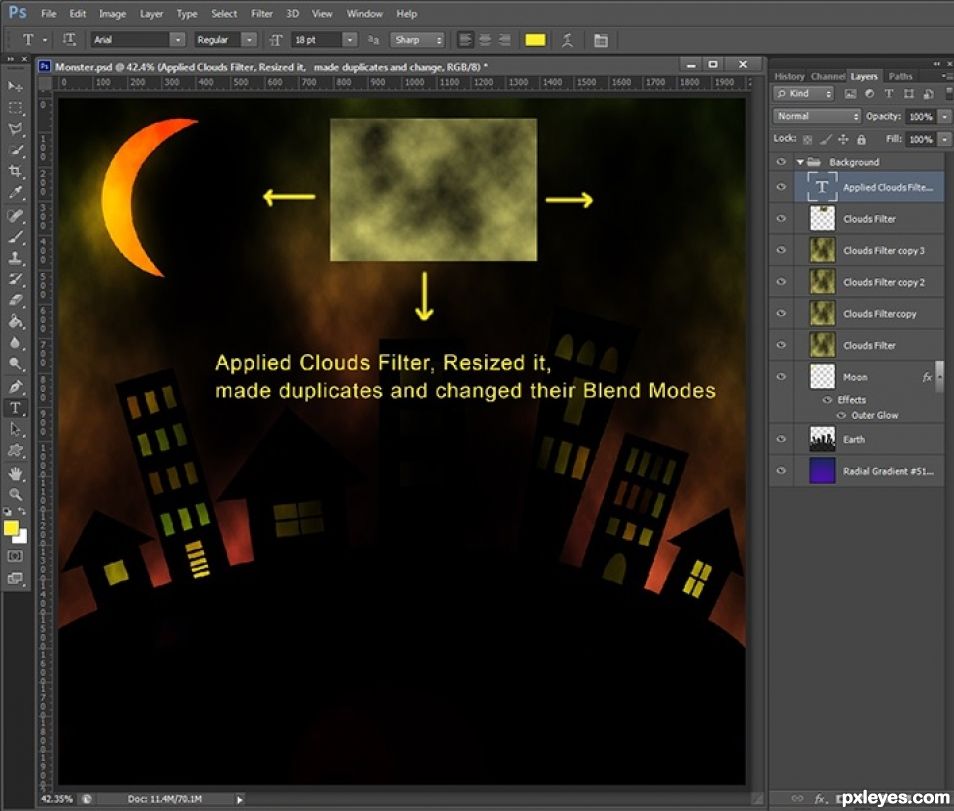Open the Opacity slider arrow
Image resolution: width=954 pixels, height=811 pixels.
coord(944,116)
